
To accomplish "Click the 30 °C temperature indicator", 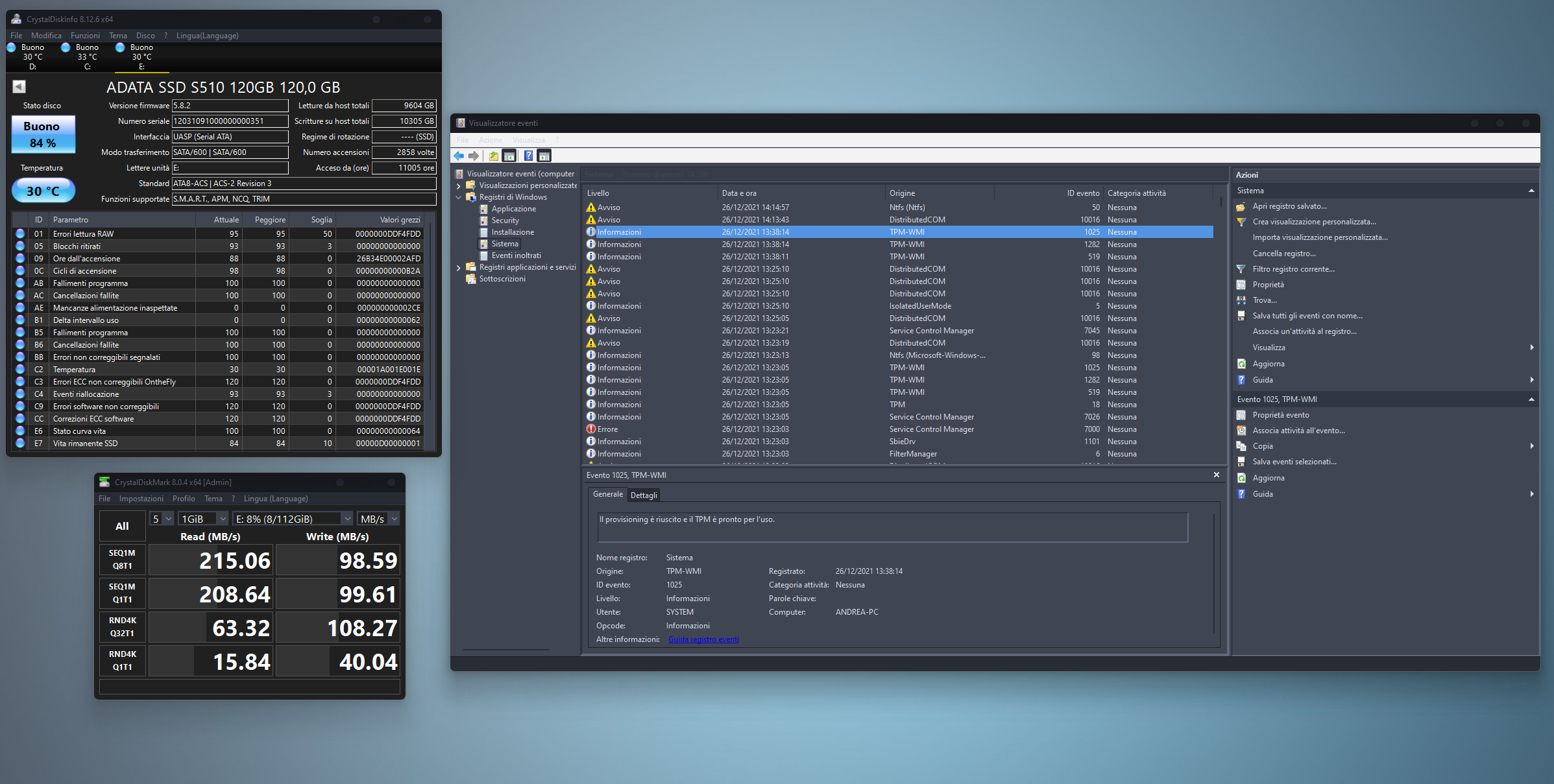I will coord(43,191).
